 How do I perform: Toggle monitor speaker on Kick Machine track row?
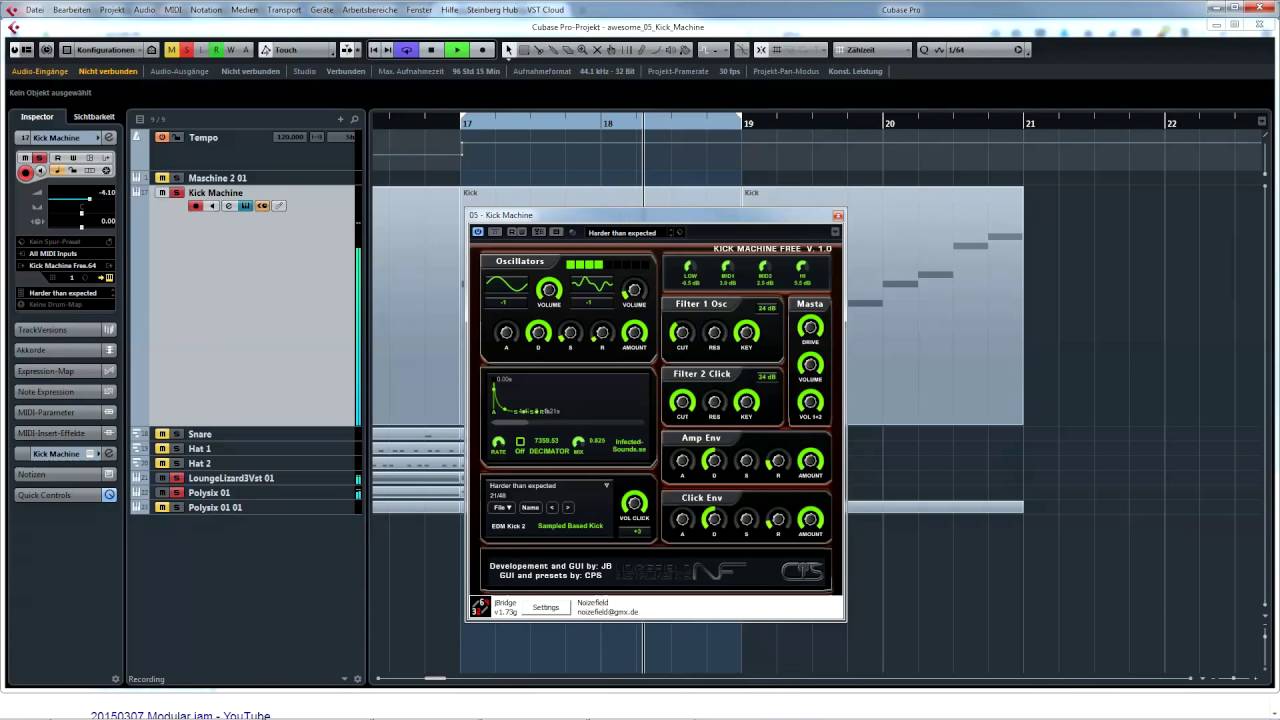[x=212, y=206]
